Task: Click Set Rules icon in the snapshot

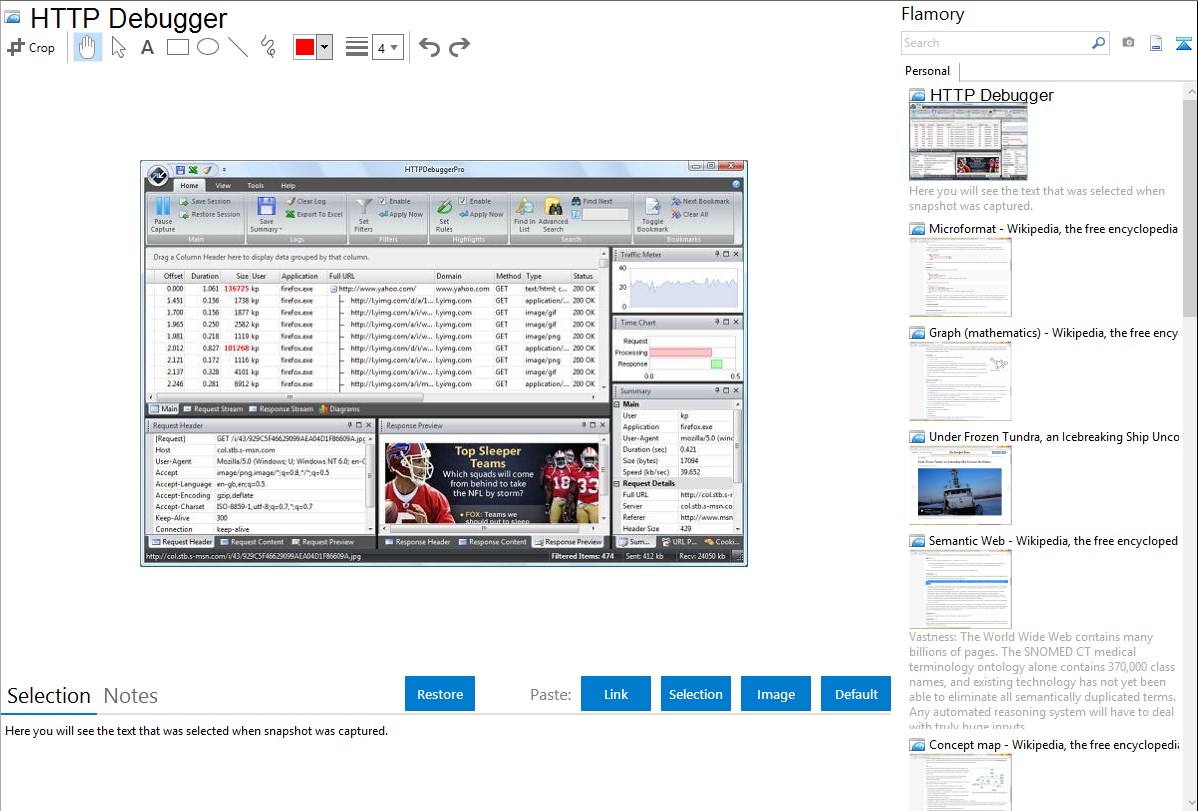Action: tap(444, 215)
